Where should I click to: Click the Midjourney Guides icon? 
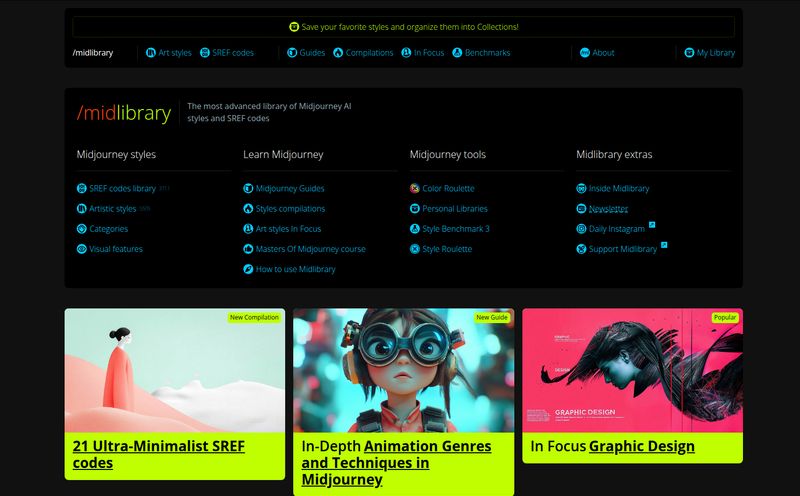click(x=248, y=188)
